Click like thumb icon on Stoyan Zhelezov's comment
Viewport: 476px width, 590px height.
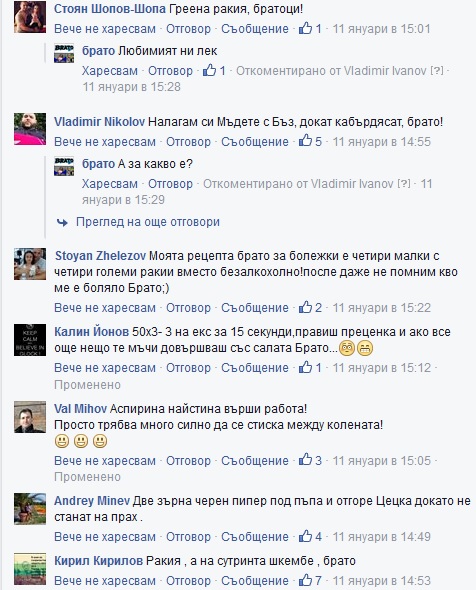click(x=306, y=307)
